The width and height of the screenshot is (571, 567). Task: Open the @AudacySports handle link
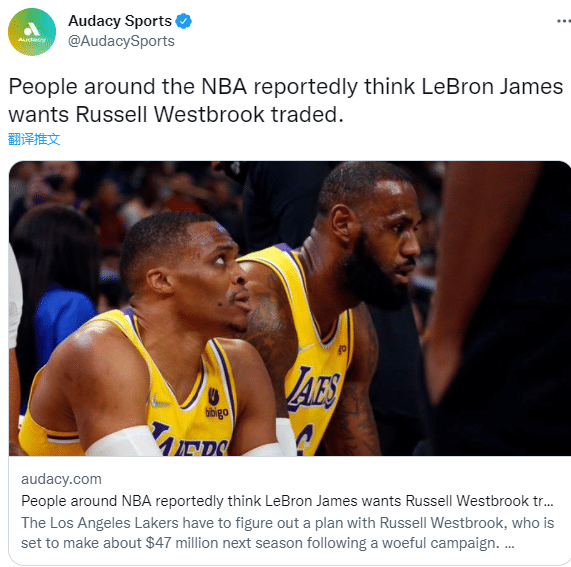(121, 41)
